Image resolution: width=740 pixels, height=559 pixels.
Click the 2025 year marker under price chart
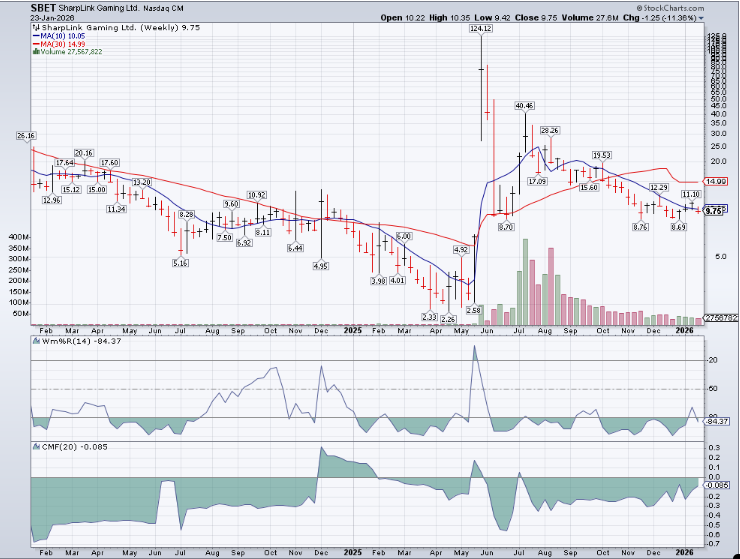(351, 329)
